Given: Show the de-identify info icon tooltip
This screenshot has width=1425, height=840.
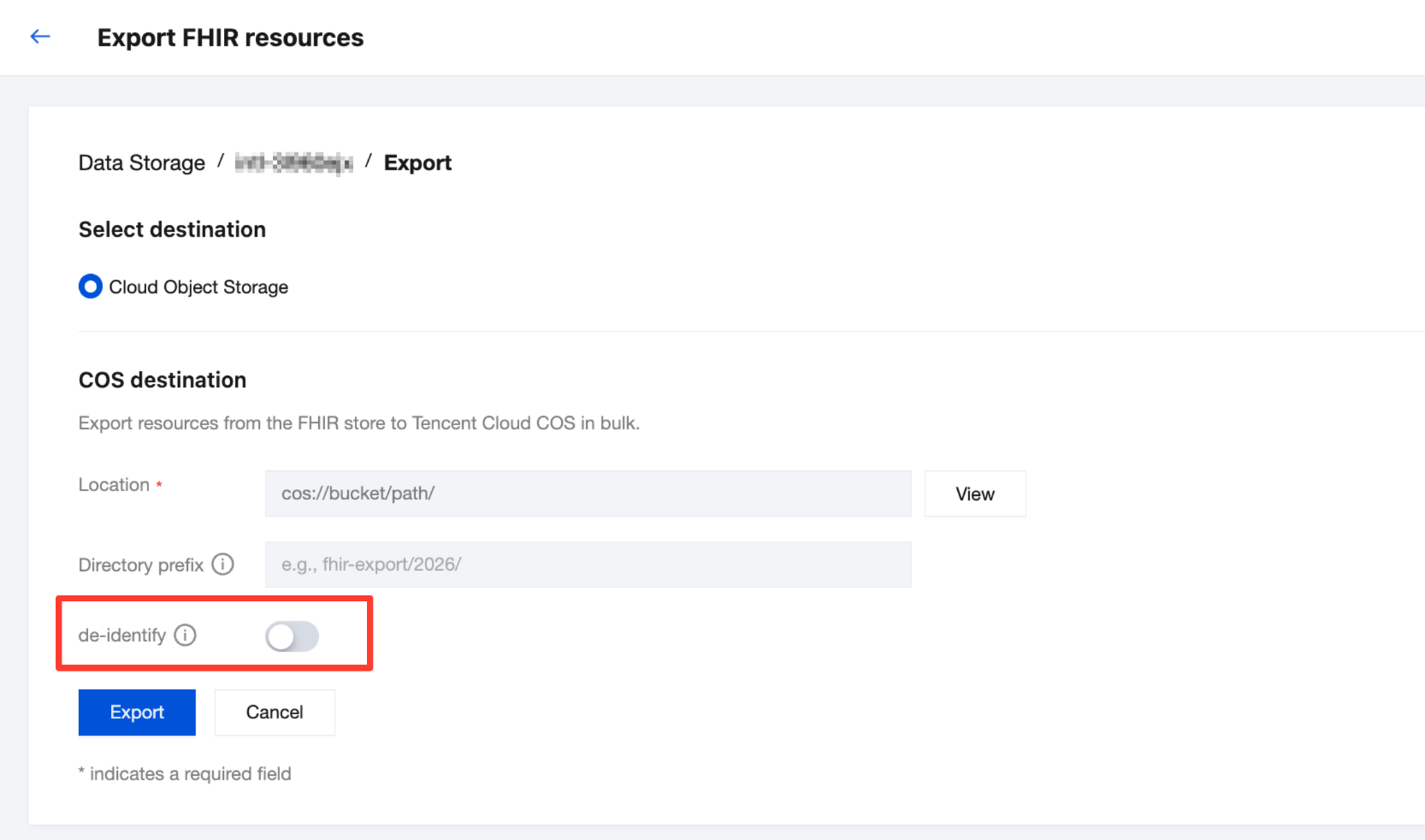Looking at the screenshot, I should (x=185, y=635).
